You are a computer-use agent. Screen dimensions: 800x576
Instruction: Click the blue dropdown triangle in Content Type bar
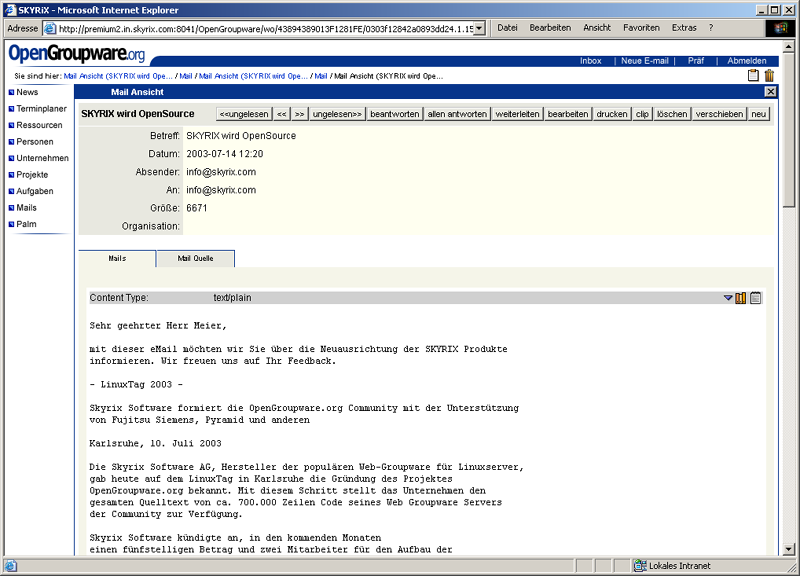[728, 298]
